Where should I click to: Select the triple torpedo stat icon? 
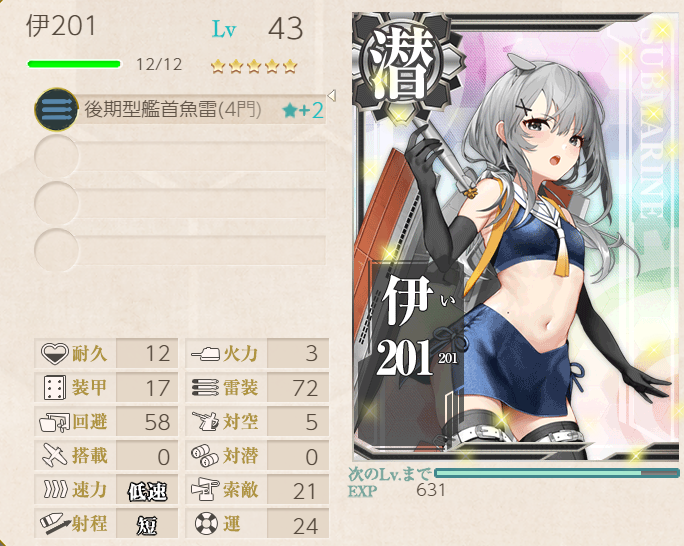(x=205, y=387)
